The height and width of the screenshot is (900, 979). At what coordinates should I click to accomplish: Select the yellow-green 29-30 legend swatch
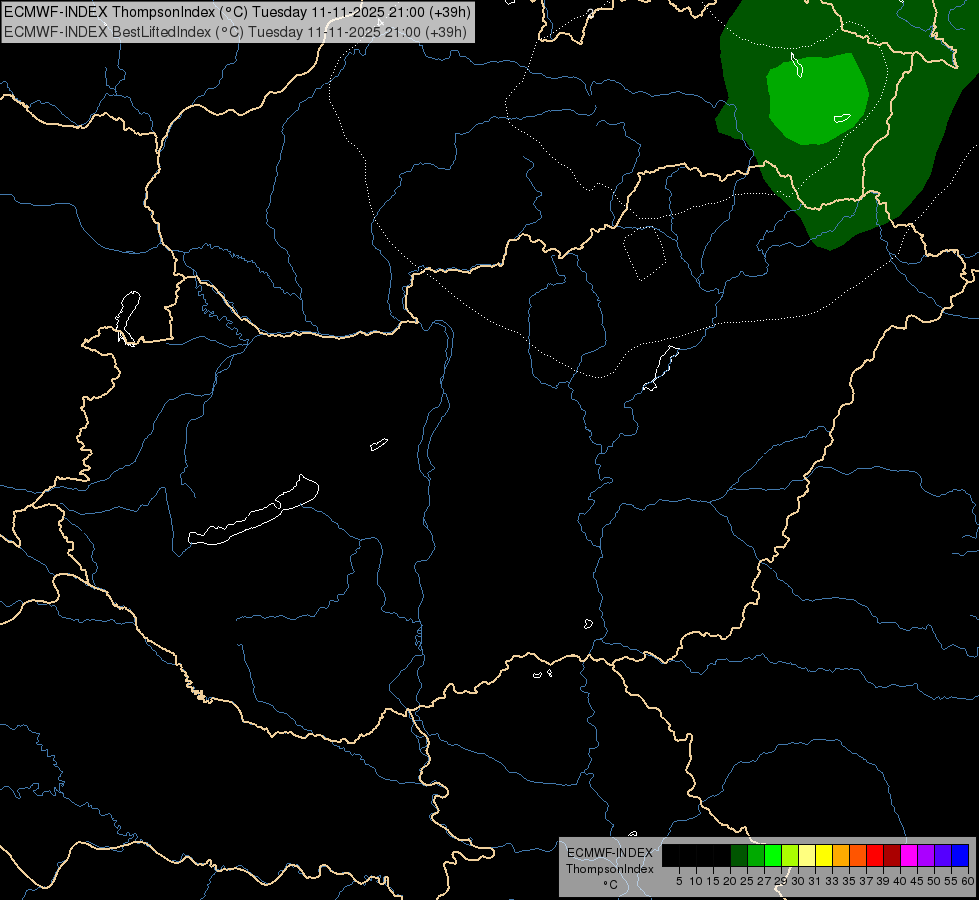point(790,855)
